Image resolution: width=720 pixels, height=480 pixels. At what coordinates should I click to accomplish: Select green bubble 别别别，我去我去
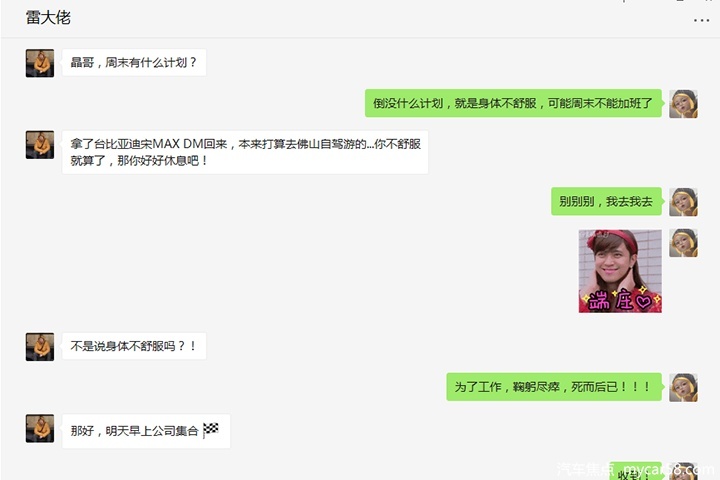pos(606,201)
